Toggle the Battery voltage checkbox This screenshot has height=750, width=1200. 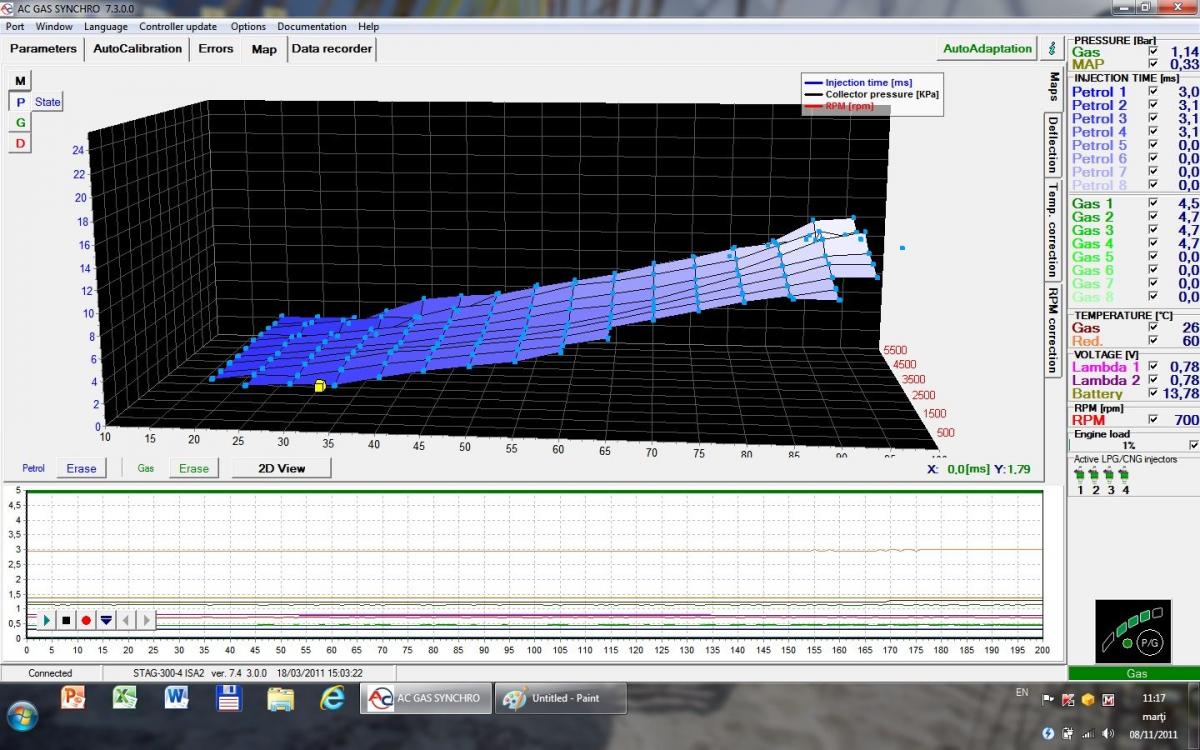point(1154,394)
